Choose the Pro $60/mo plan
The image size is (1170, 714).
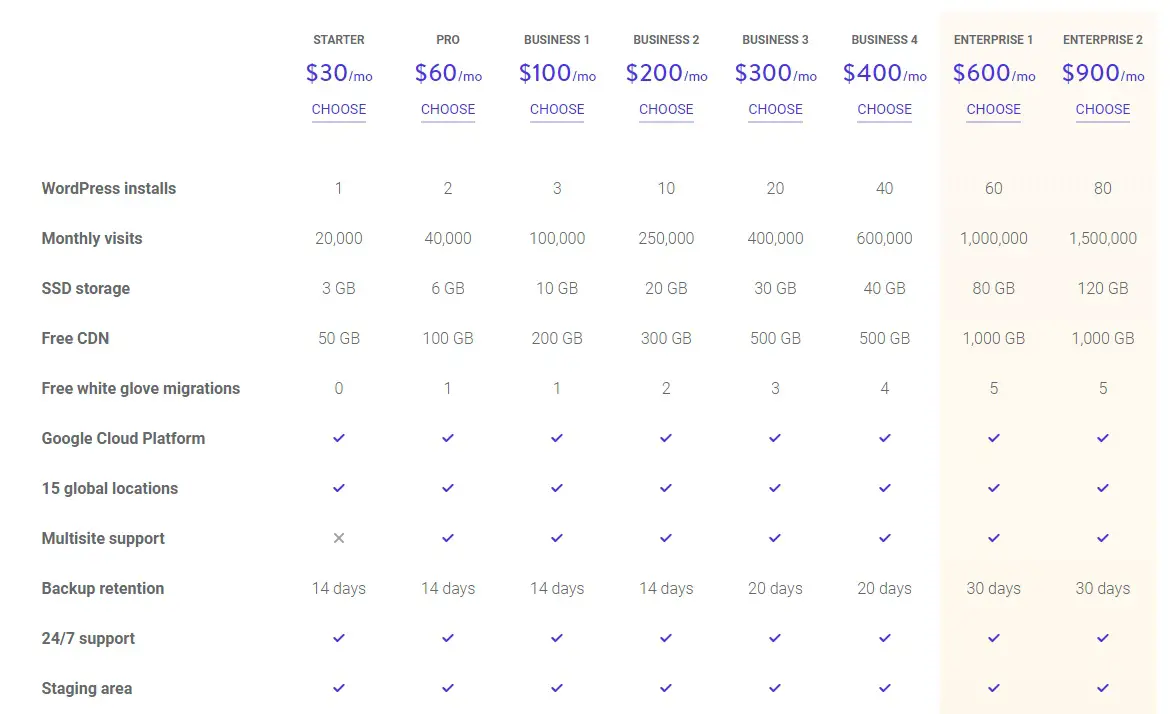point(448,109)
